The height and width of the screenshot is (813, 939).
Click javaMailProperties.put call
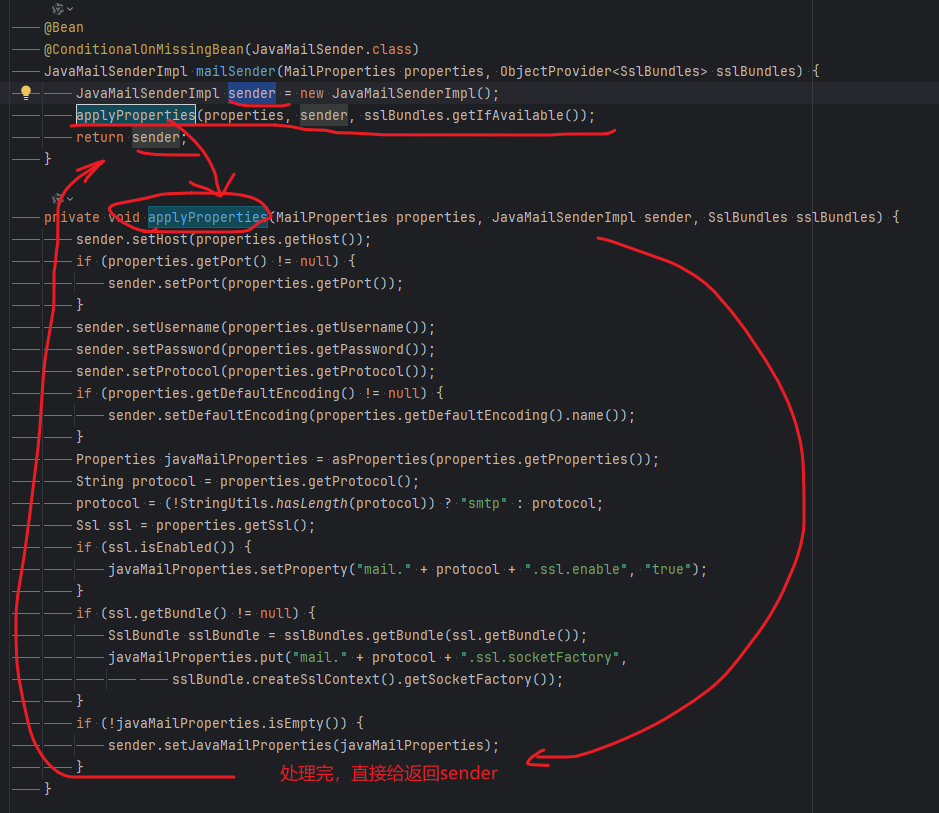click(367, 657)
